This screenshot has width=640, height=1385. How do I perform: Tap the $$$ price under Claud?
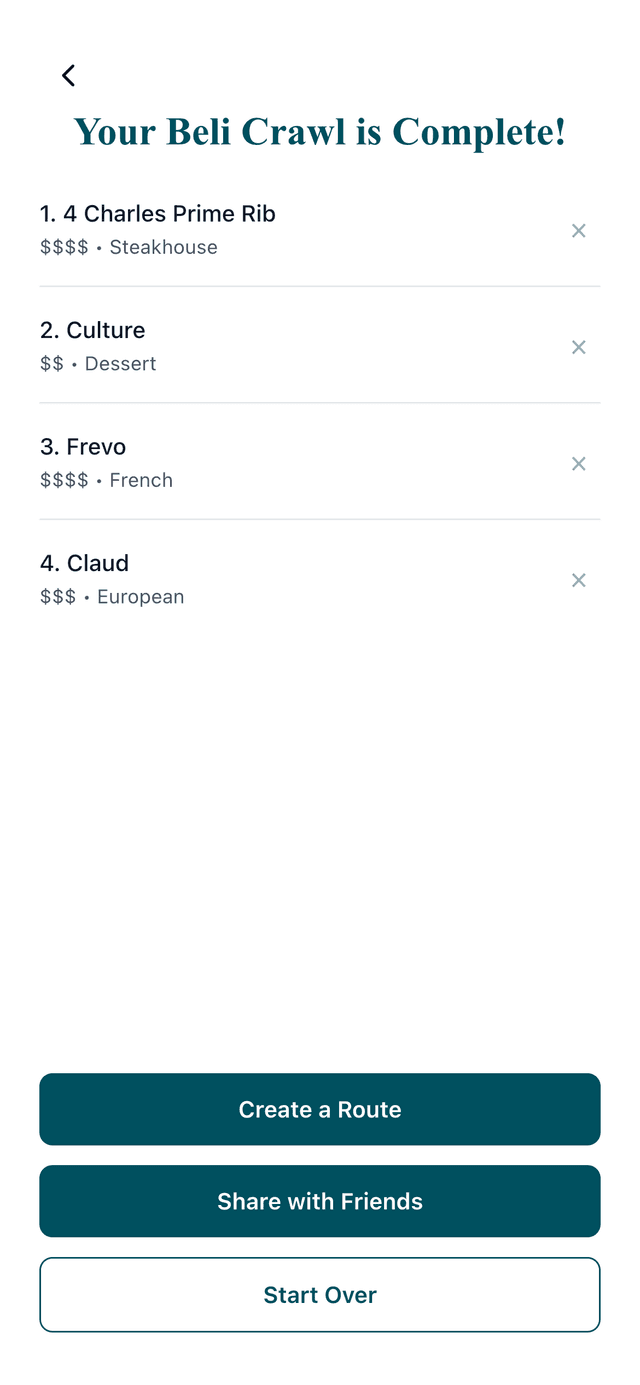[58, 597]
